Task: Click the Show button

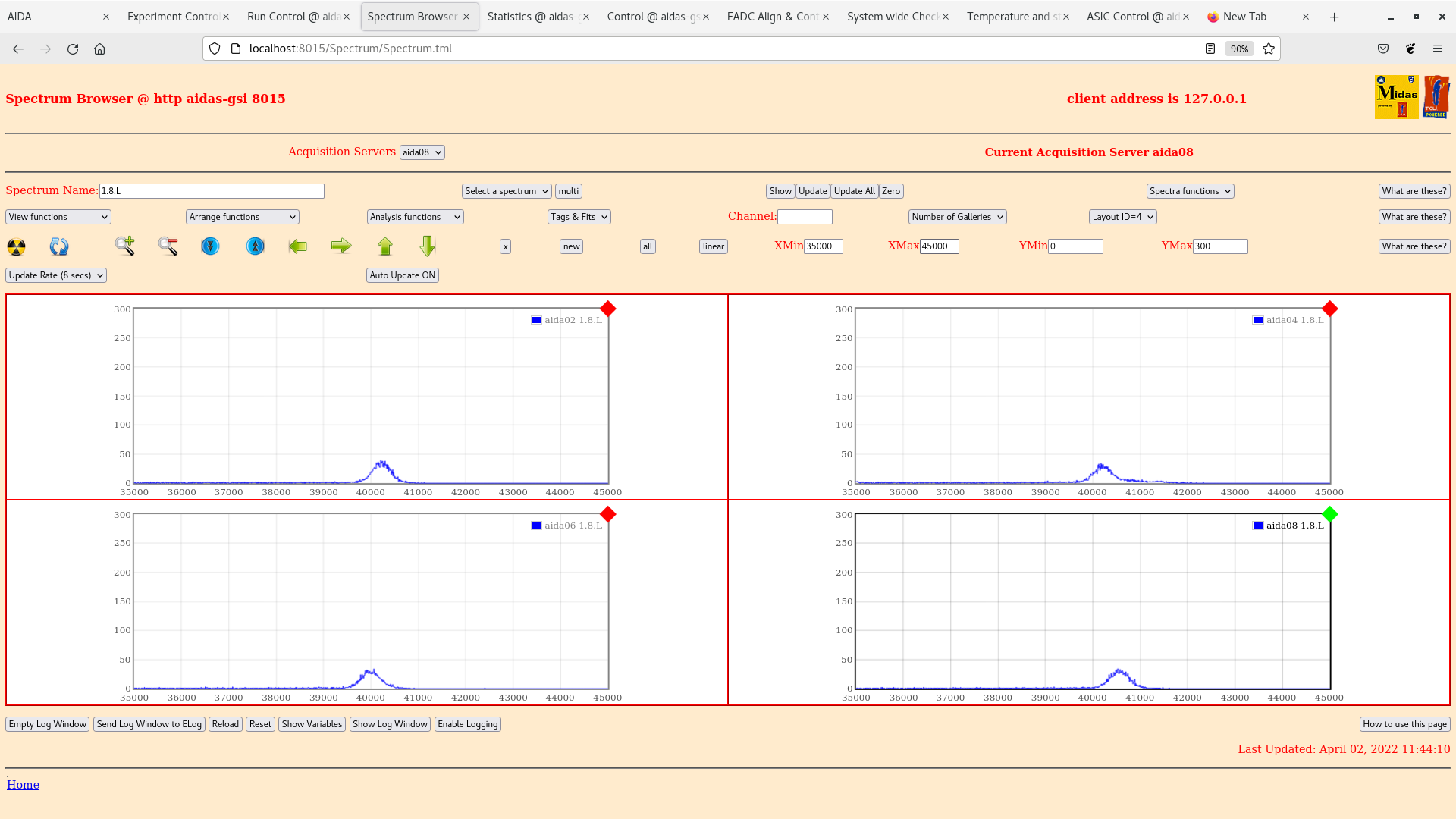Action: pos(780,191)
